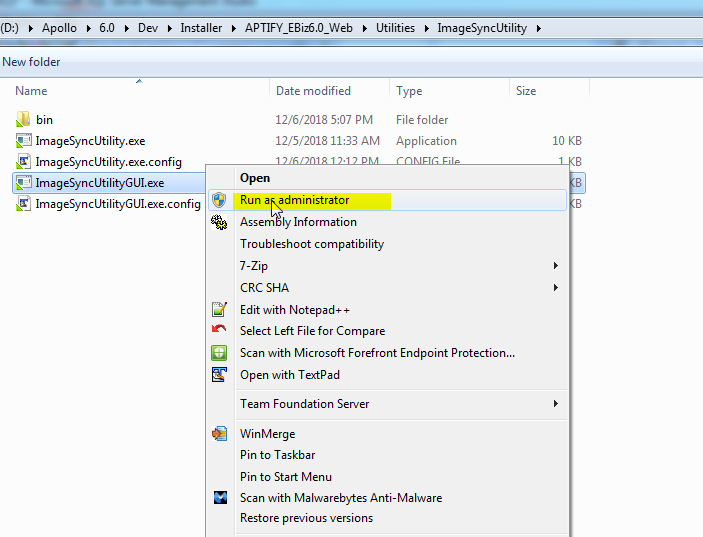
Task: Select Troubleshoot compatibility
Action: pos(312,244)
